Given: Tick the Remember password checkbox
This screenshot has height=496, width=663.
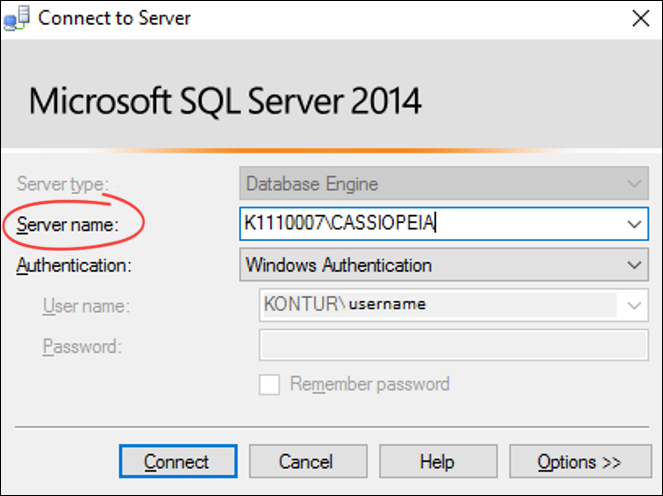Looking at the screenshot, I should click(x=269, y=384).
